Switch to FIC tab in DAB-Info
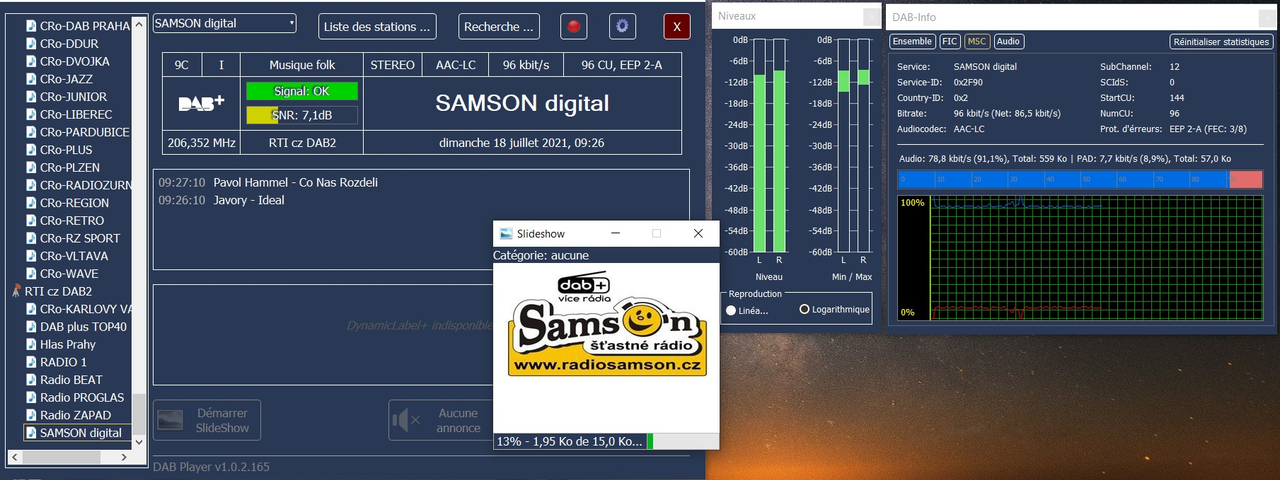The image size is (1280, 480). [950, 42]
